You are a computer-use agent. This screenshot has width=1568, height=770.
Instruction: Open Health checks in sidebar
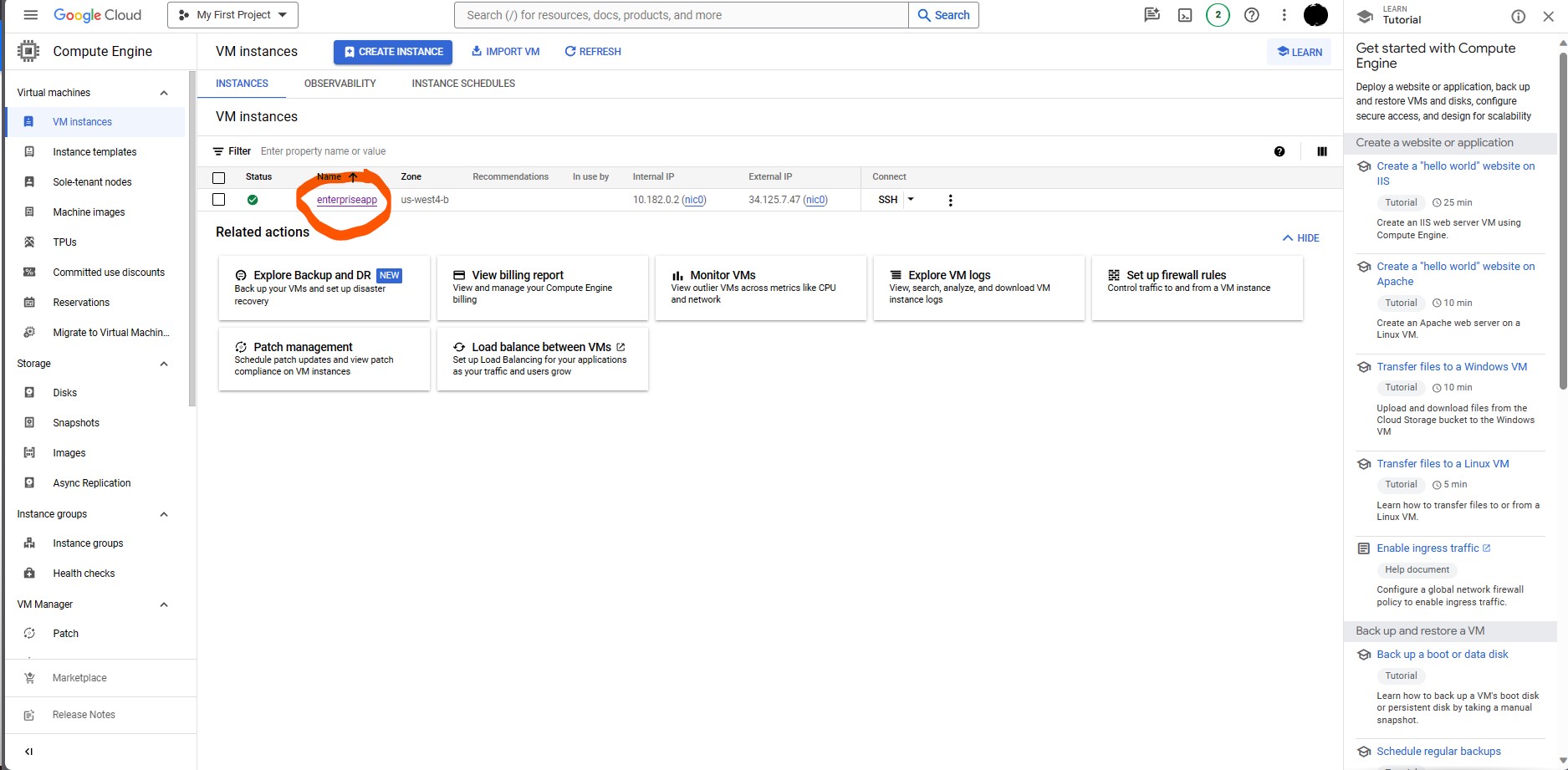(x=84, y=574)
